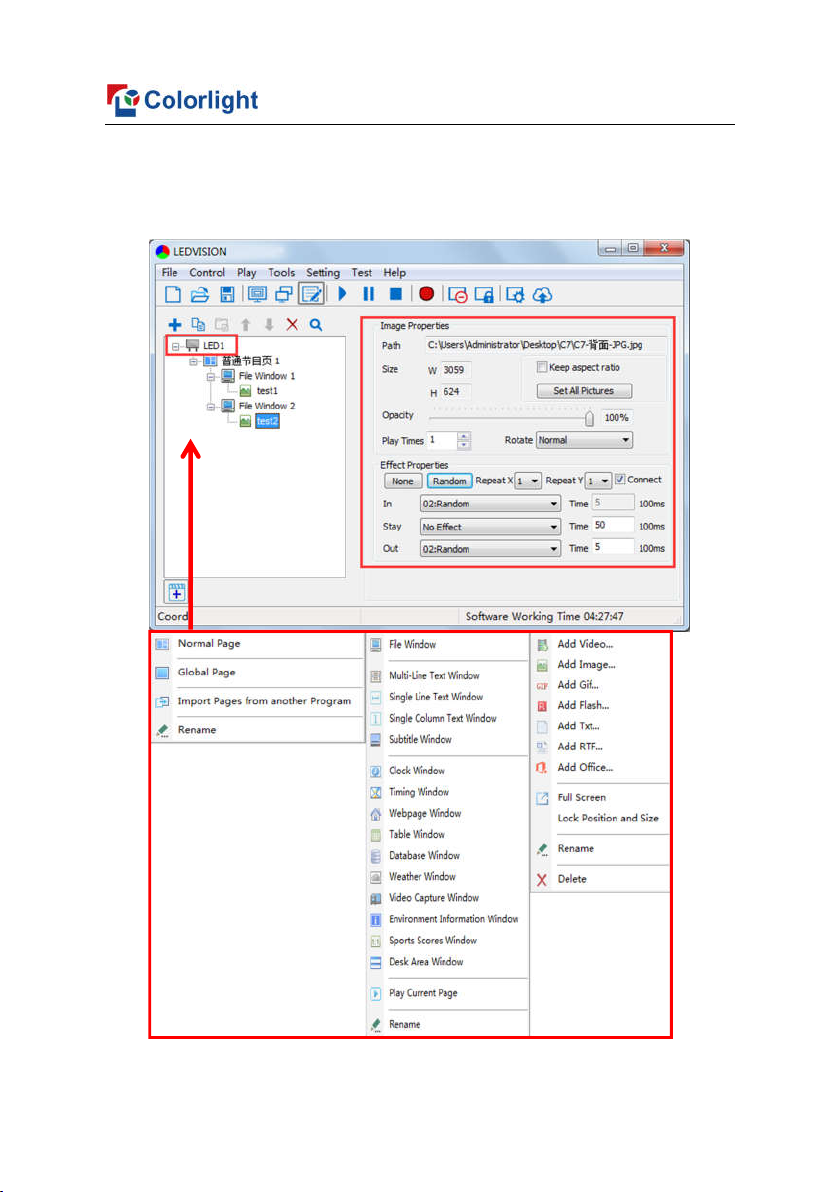Viewport: 840px width, 1192px height.
Task: Pause playback with the Pause icon
Action: pos(369,293)
